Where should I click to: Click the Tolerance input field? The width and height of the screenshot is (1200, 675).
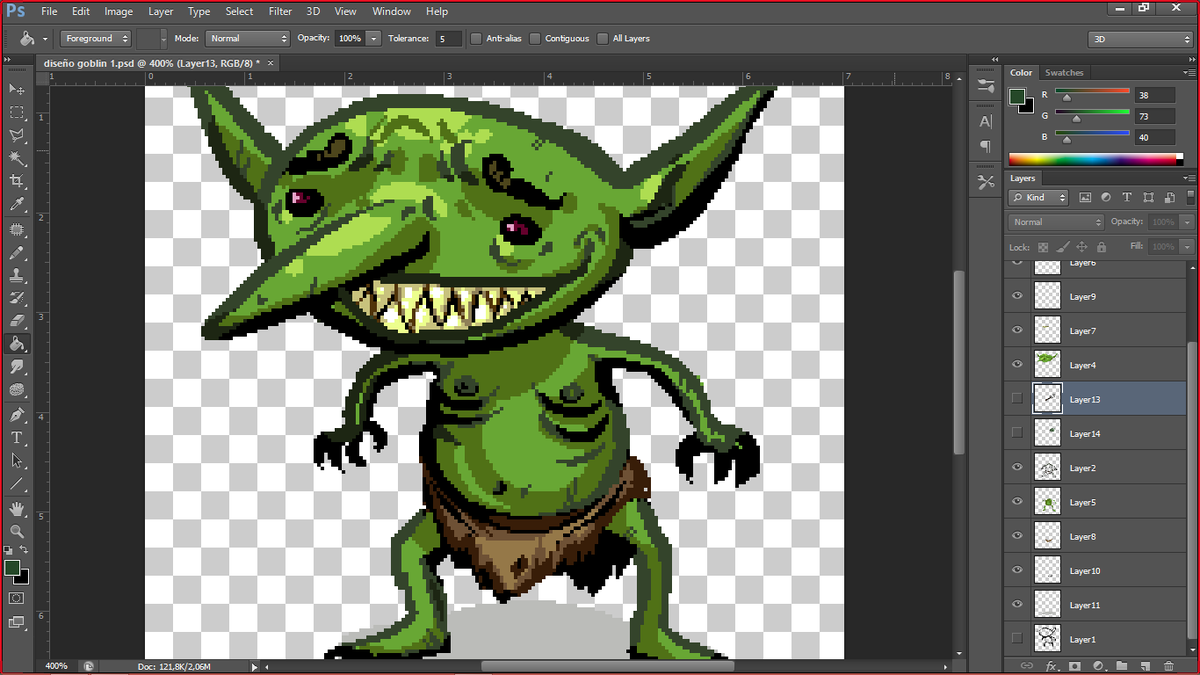click(x=449, y=38)
